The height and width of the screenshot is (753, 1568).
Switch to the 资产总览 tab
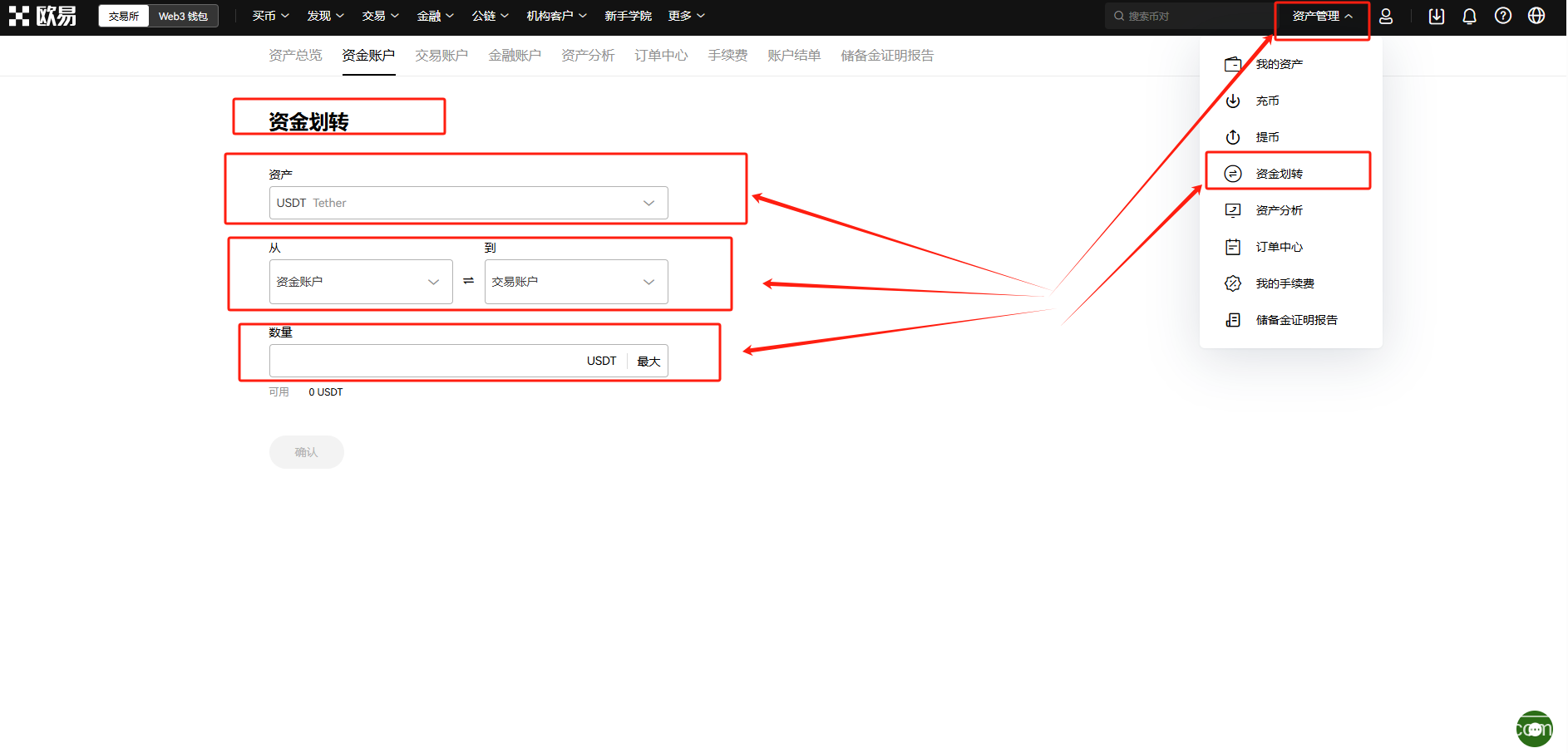(x=295, y=55)
